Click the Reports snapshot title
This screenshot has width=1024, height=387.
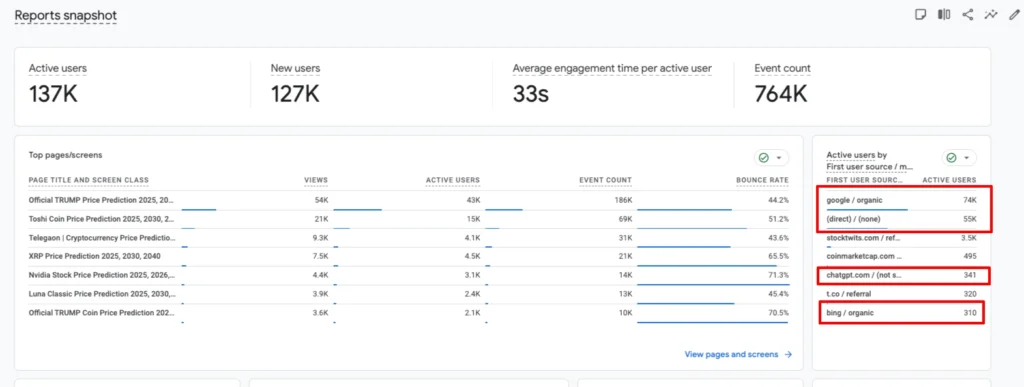pyautogui.click(x=66, y=15)
